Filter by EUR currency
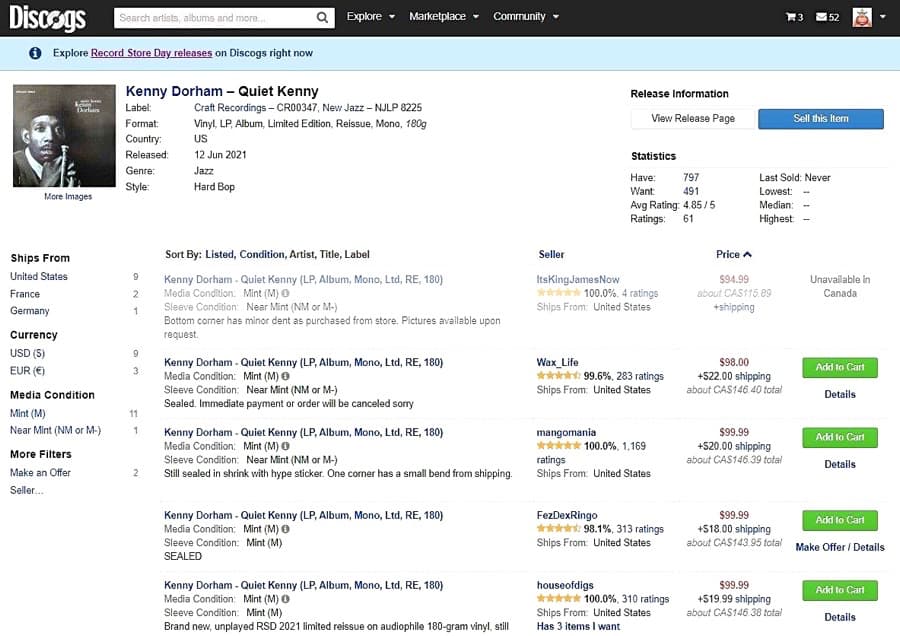The height and width of the screenshot is (636, 900). (27, 371)
